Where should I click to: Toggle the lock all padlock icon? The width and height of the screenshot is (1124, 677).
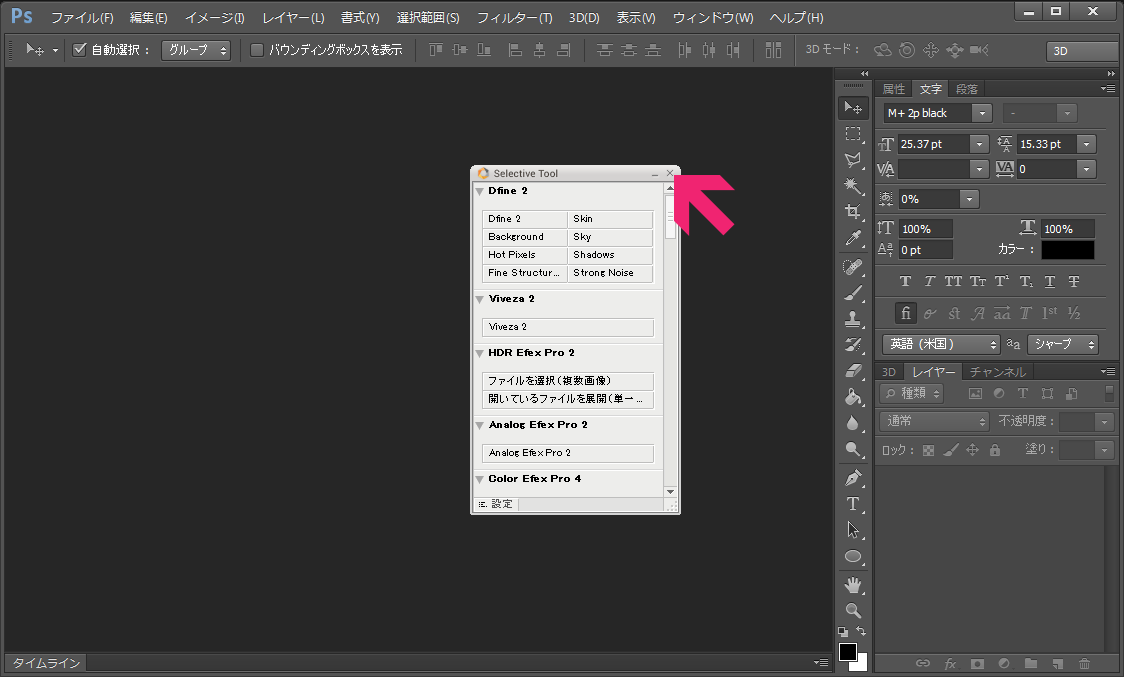tap(995, 450)
